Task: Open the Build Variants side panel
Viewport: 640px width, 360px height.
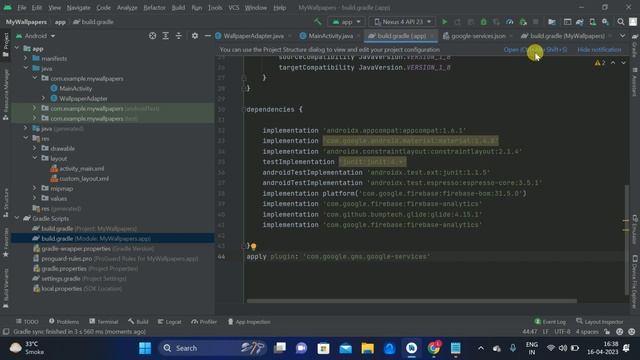Action: 5,288
